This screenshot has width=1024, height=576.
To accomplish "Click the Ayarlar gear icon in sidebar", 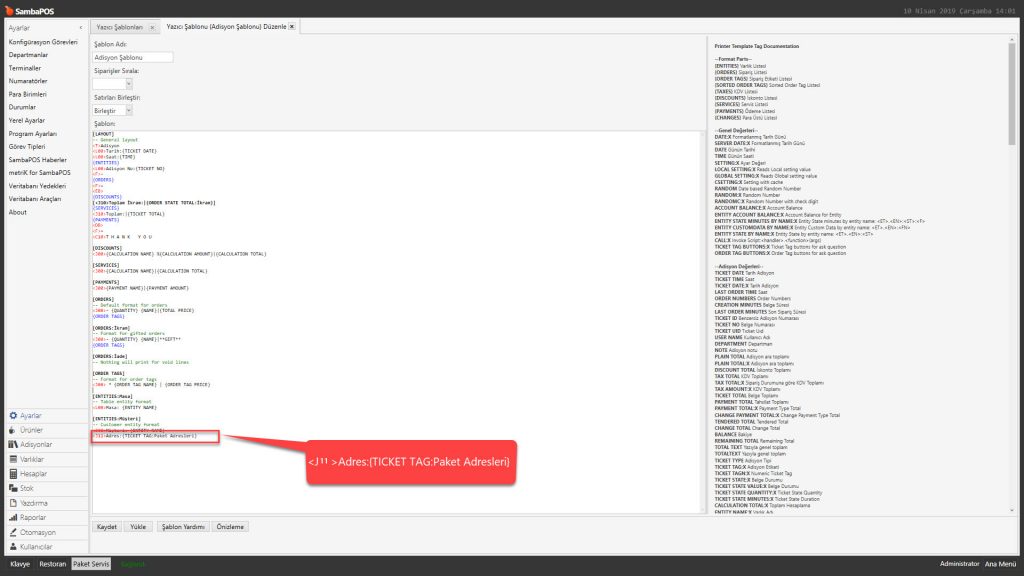I will click(14, 415).
